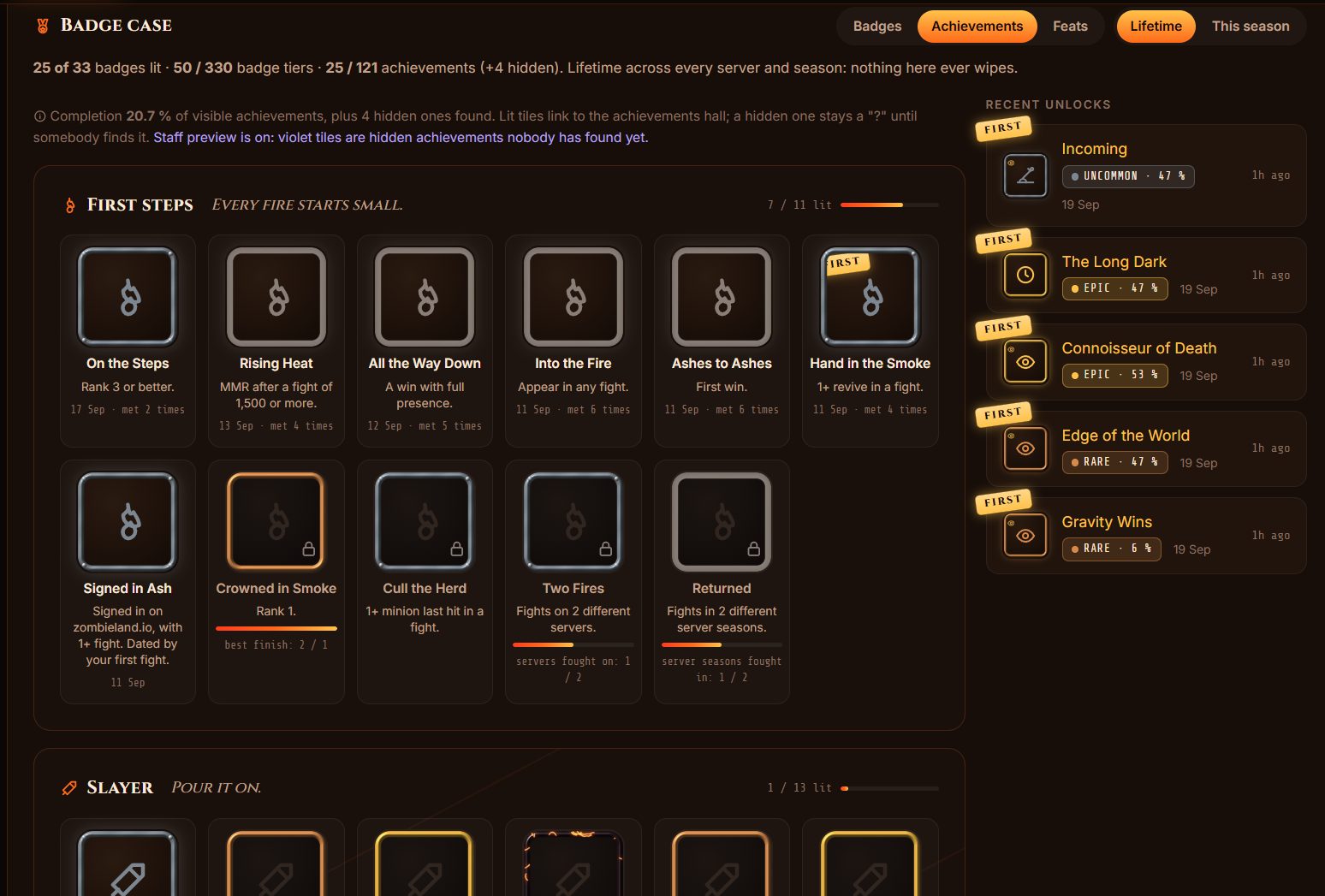Click the Slayer section heading
The image size is (1325, 896).
click(x=120, y=788)
